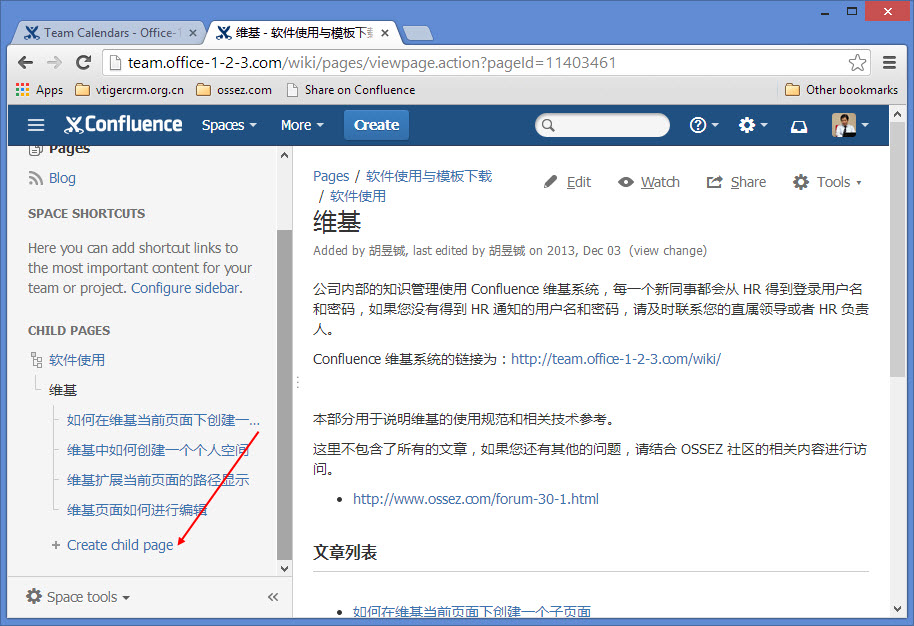This screenshot has height=626, width=914.
Task: Click the Space tools gear icon
Action: click(x=34, y=596)
